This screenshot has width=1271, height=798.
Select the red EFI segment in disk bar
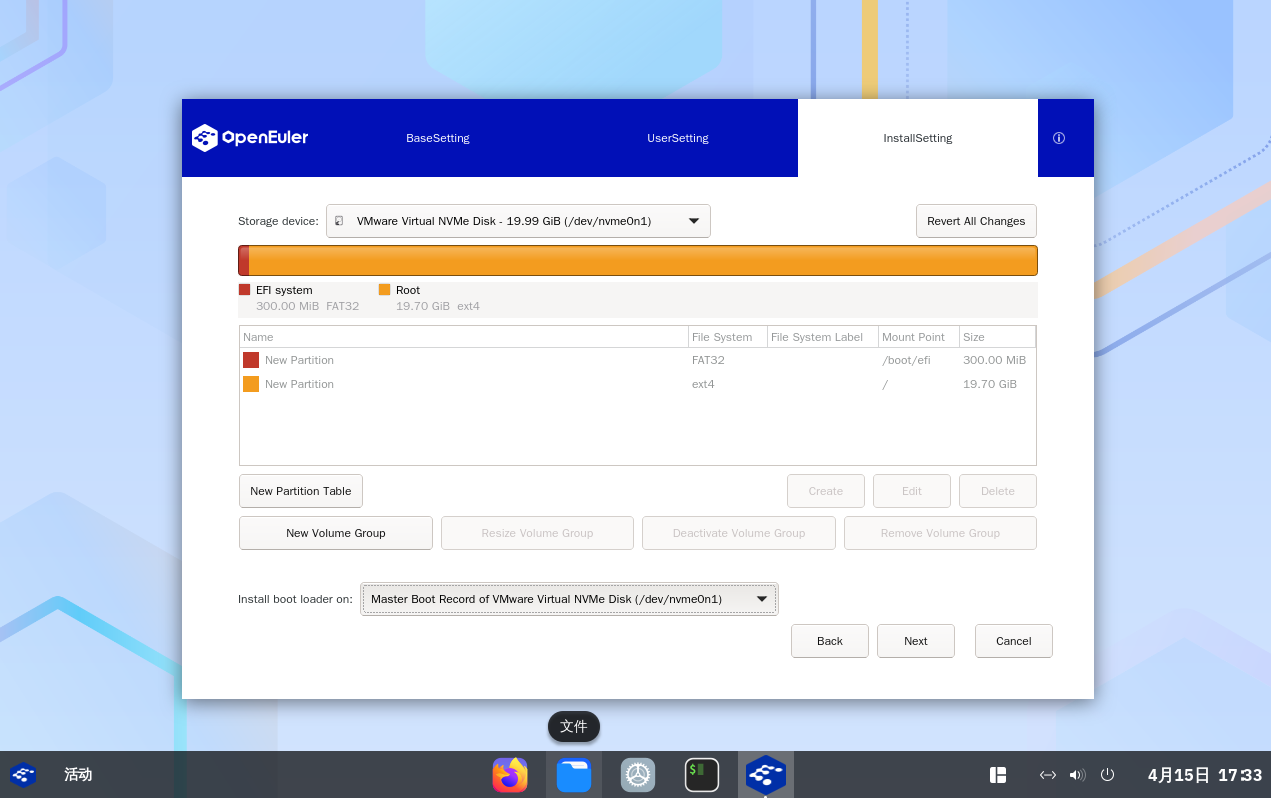point(244,261)
